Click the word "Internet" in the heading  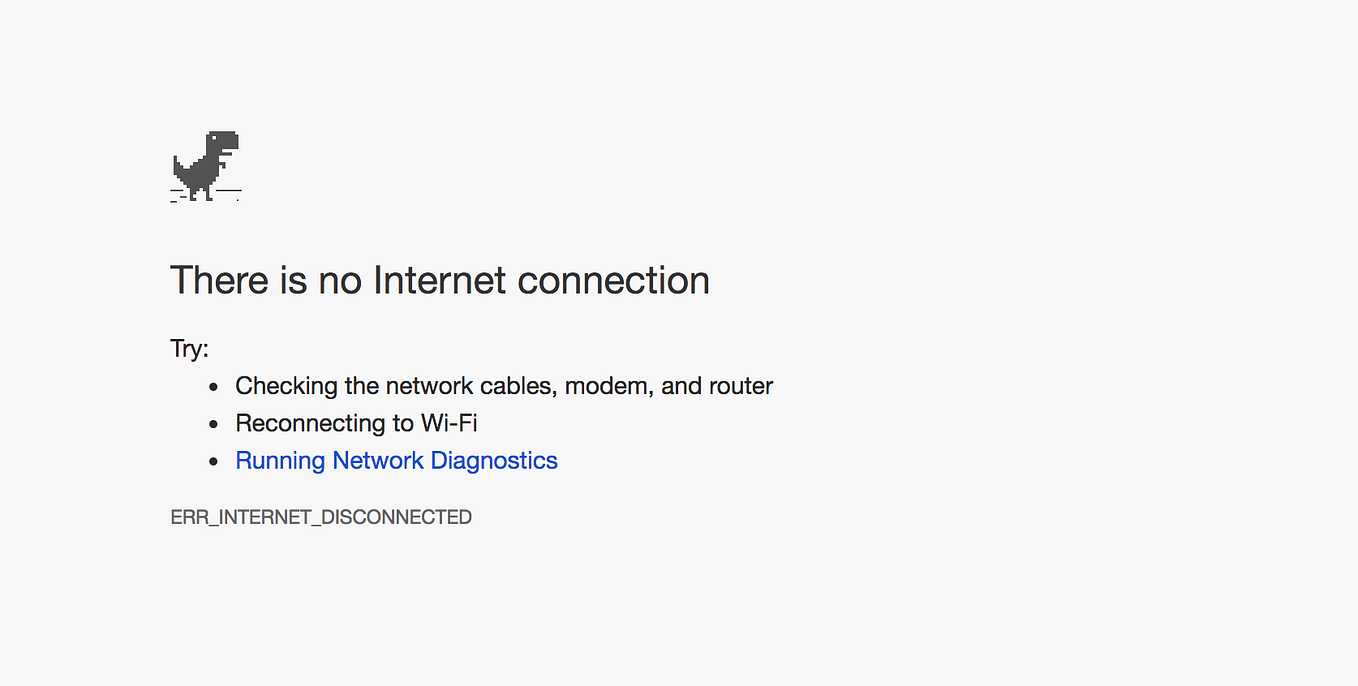tap(440, 280)
